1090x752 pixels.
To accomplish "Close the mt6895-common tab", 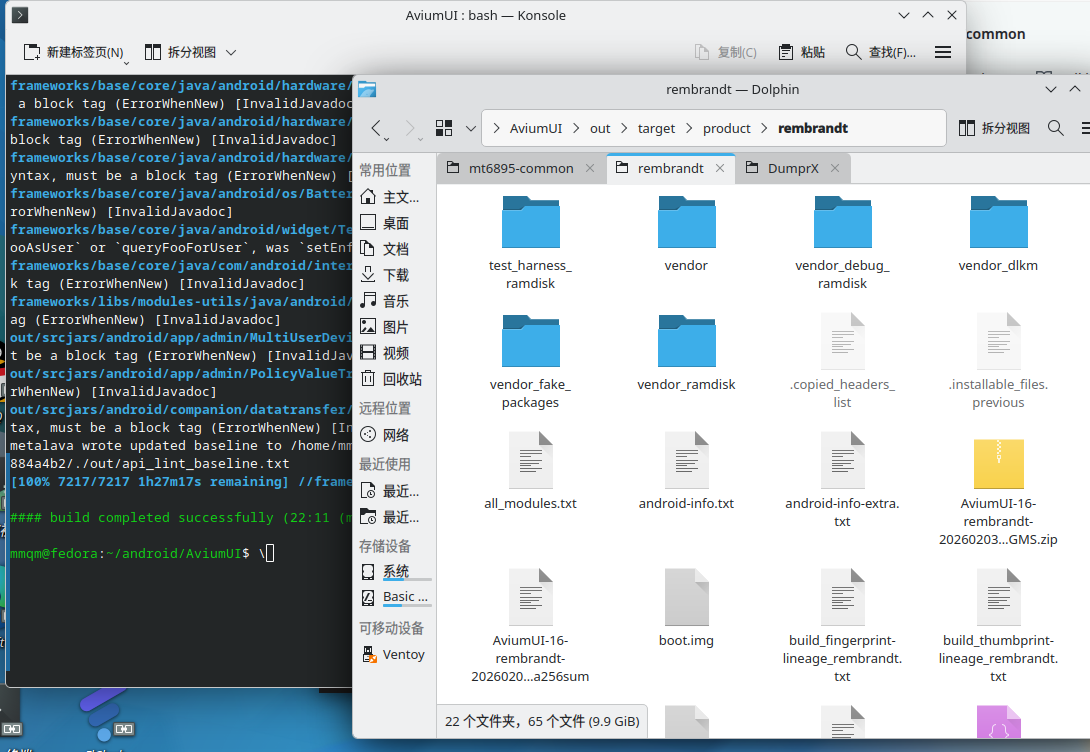I will (x=589, y=168).
